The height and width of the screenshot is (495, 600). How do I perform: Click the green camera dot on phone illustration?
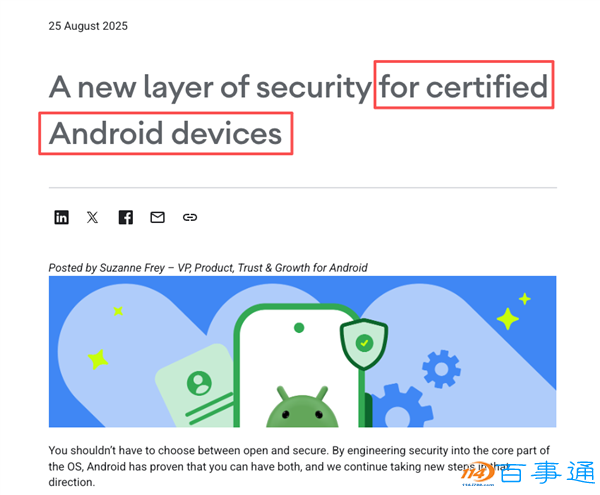point(299,328)
